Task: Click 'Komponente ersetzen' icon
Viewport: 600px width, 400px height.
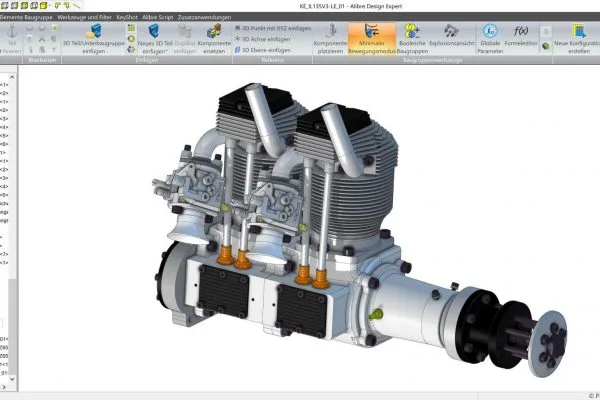Action: point(214,31)
